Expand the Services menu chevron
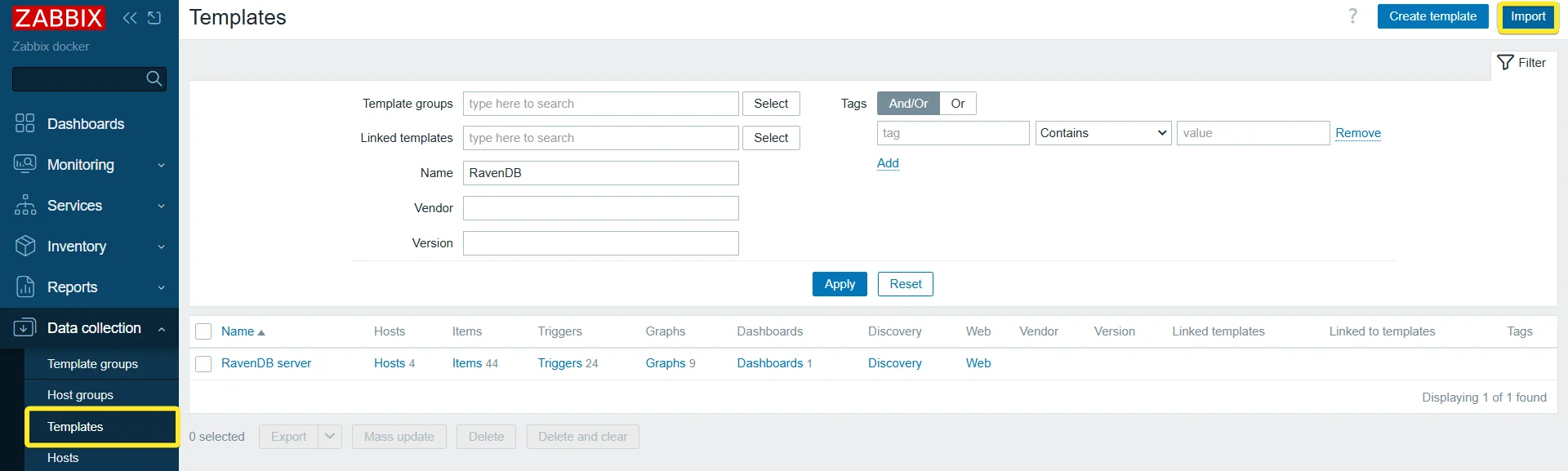This screenshot has height=471, width=1568. [x=161, y=206]
